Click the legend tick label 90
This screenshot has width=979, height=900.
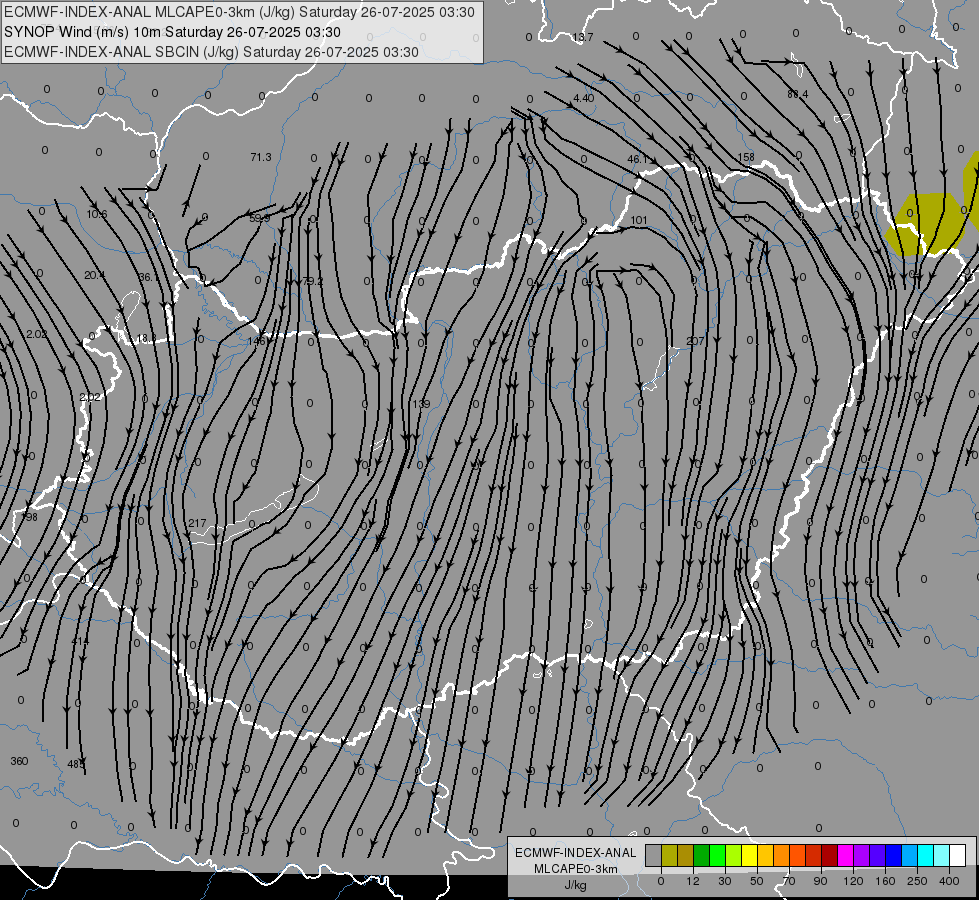[820, 881]
